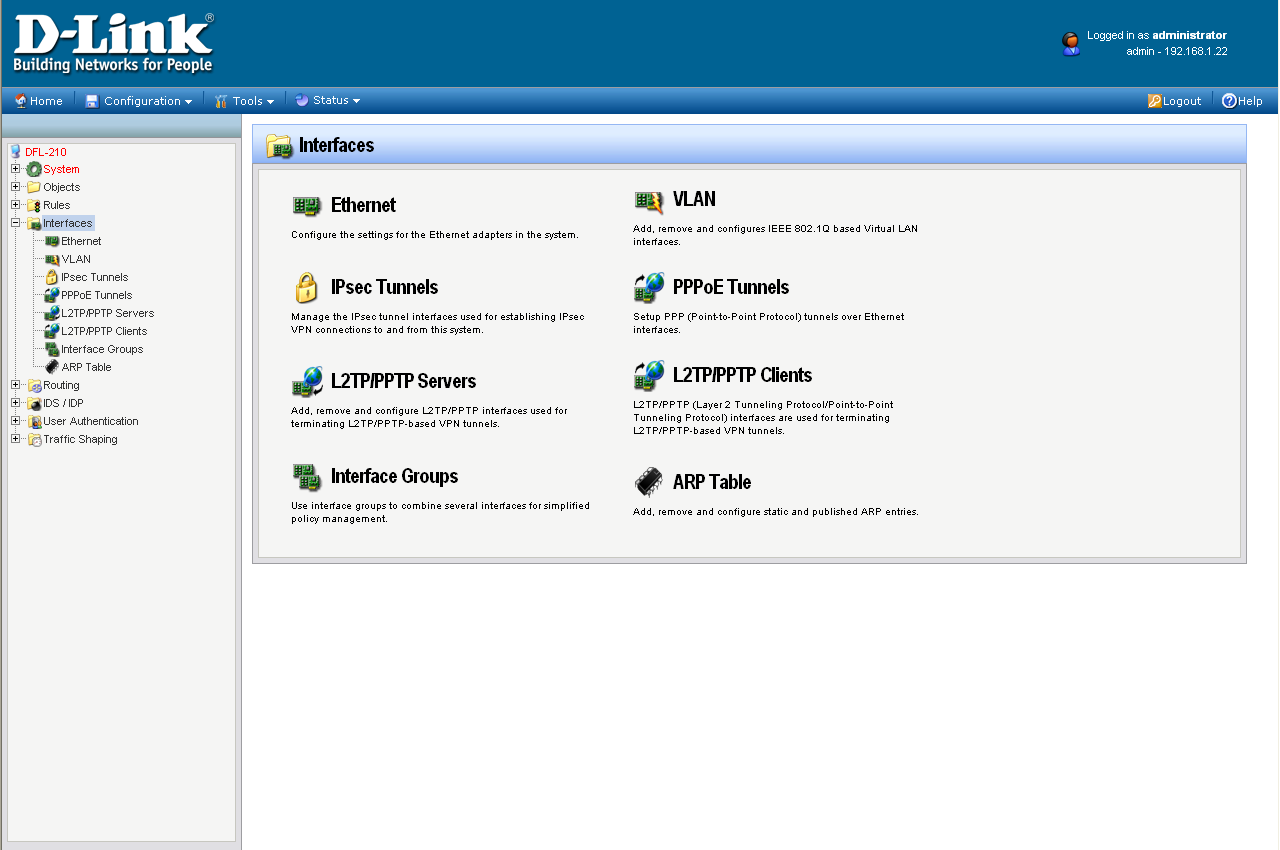Click the VLAN icon in main panel
Screen dimensions: 1280x850
click(x=648, y=202)
